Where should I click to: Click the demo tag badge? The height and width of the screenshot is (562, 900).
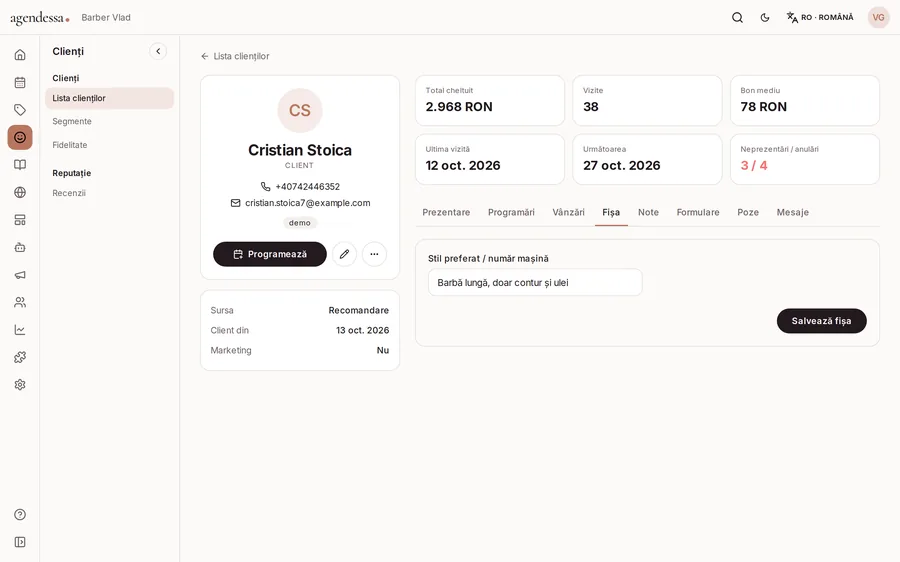300,223
